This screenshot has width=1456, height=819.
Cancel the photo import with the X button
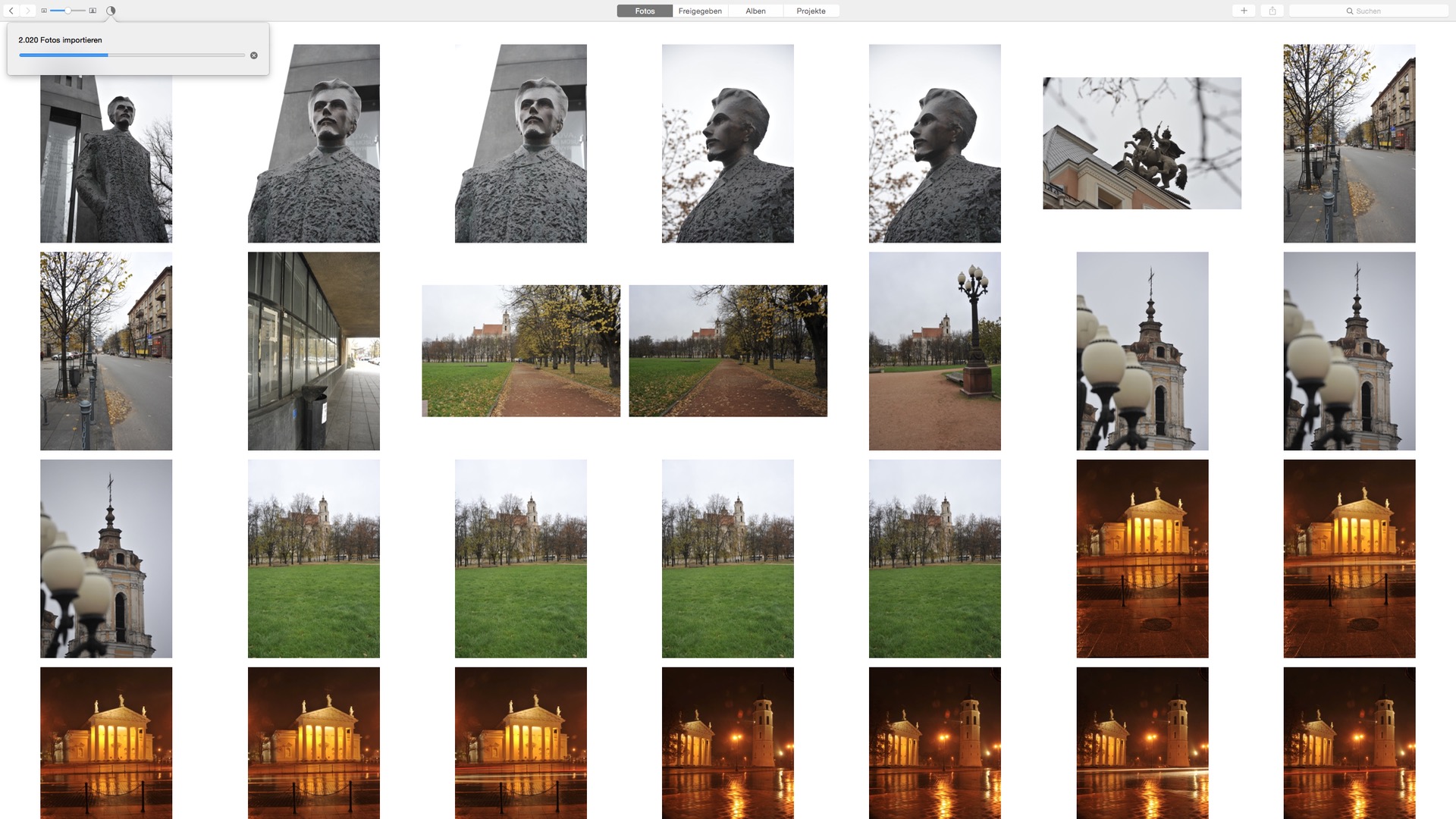click(254, 55)
